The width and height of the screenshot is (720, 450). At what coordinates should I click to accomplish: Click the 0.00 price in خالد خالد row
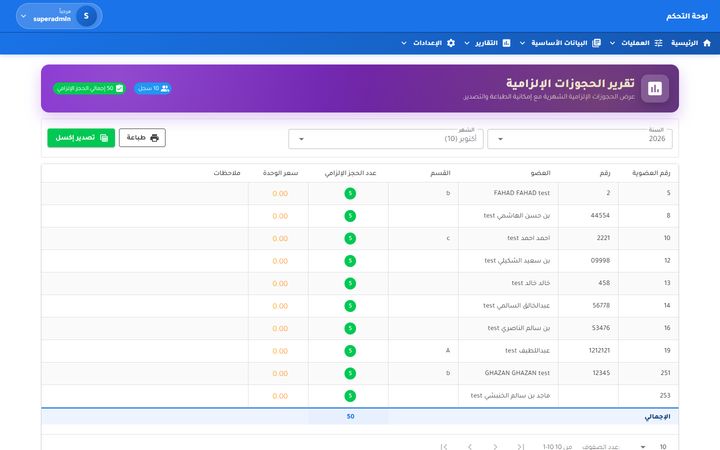pyautogui.click(x=280, y=283)
